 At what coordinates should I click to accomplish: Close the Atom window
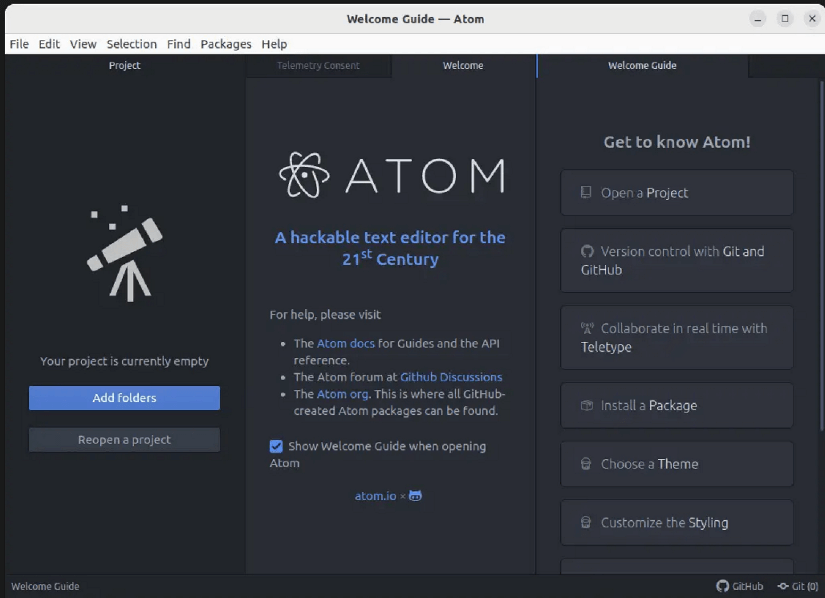click(x=812, y=19)
